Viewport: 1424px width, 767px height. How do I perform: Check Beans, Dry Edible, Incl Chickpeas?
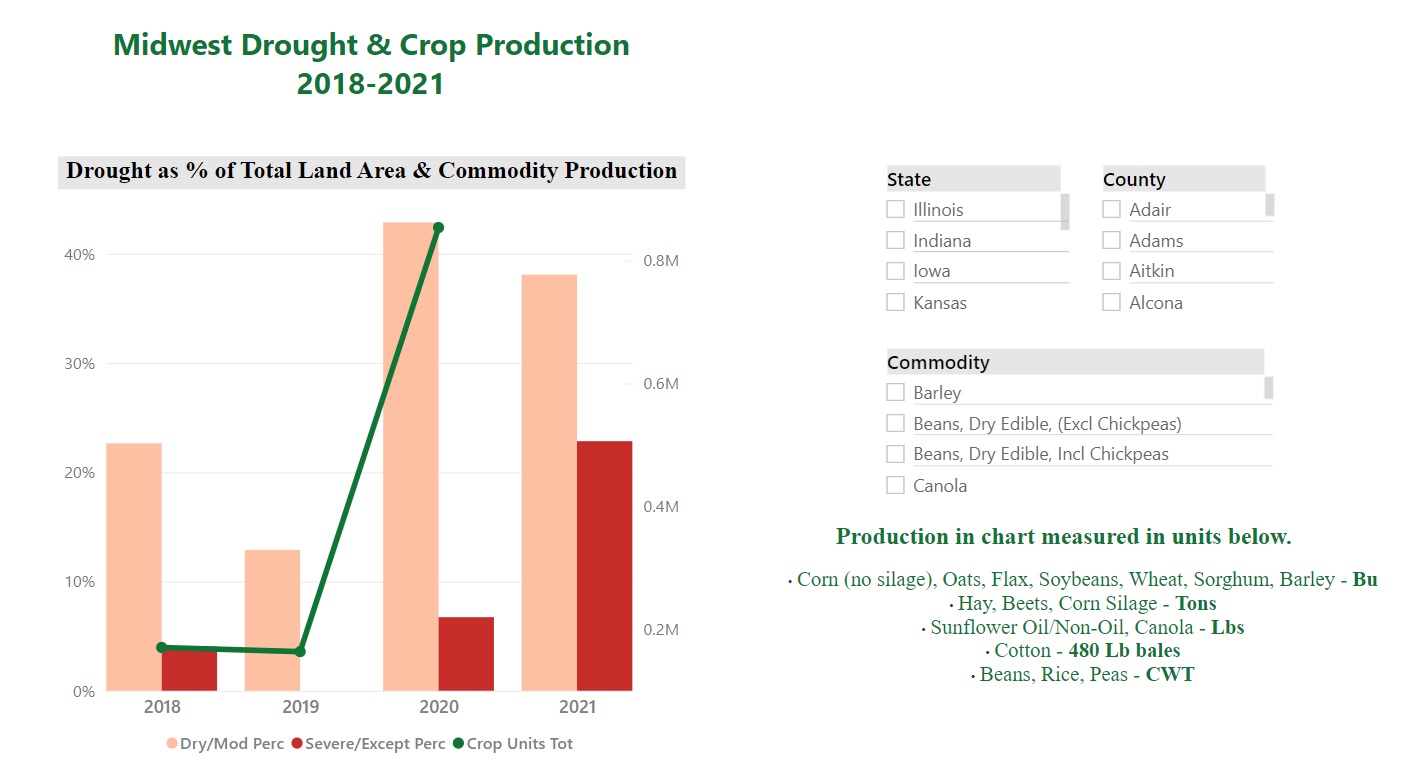pyautogui.click(x=894, y=453)
